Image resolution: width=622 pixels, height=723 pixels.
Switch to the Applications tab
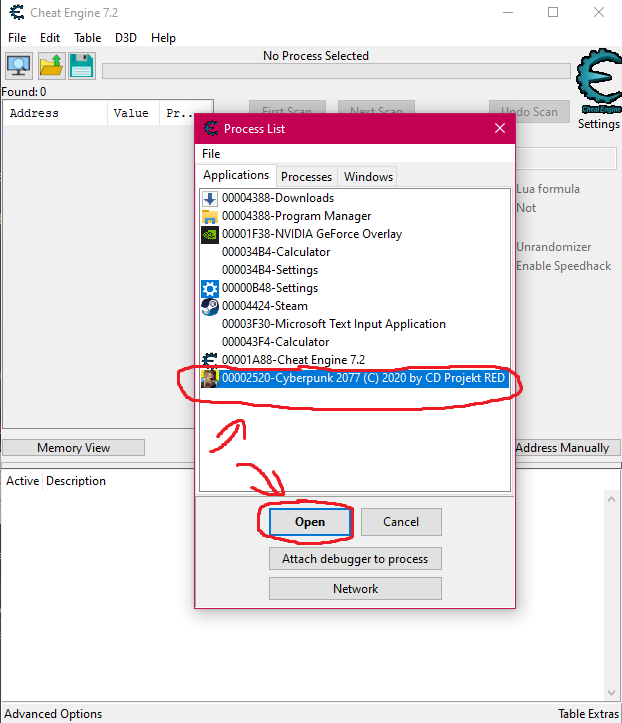coord(236,175)
